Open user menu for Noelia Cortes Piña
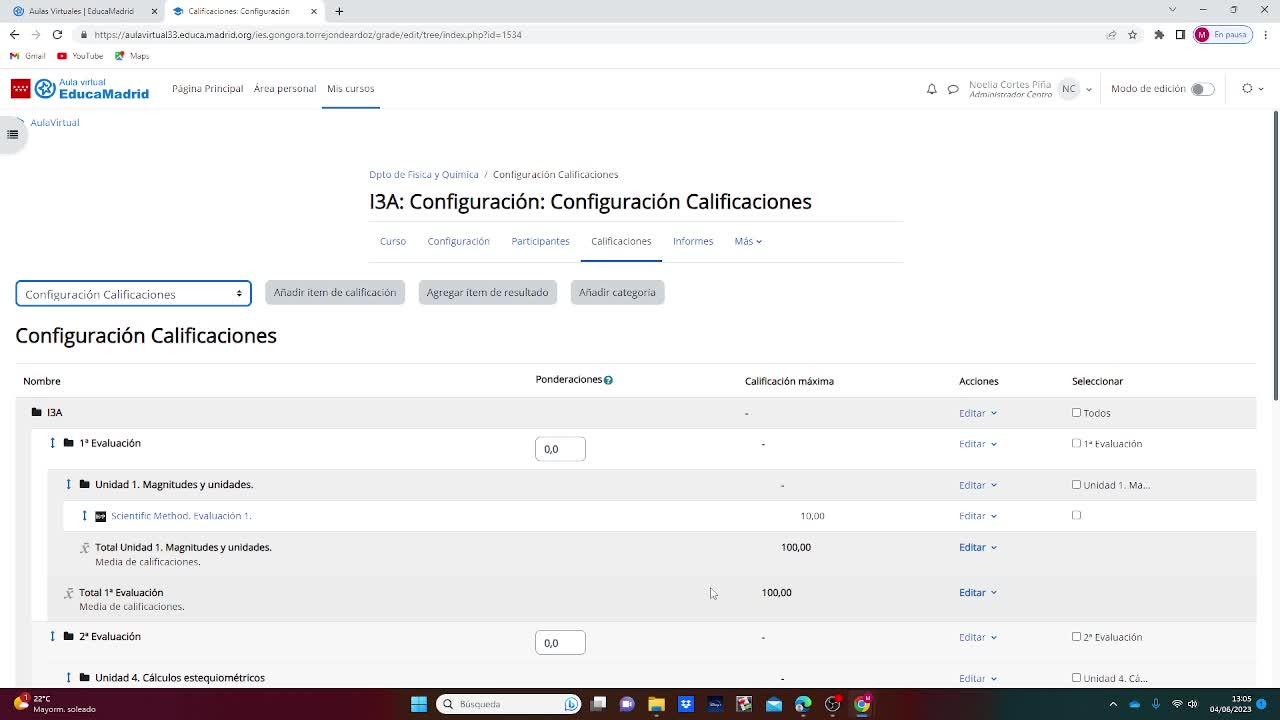The image size is (1280, 720). 1030,89
